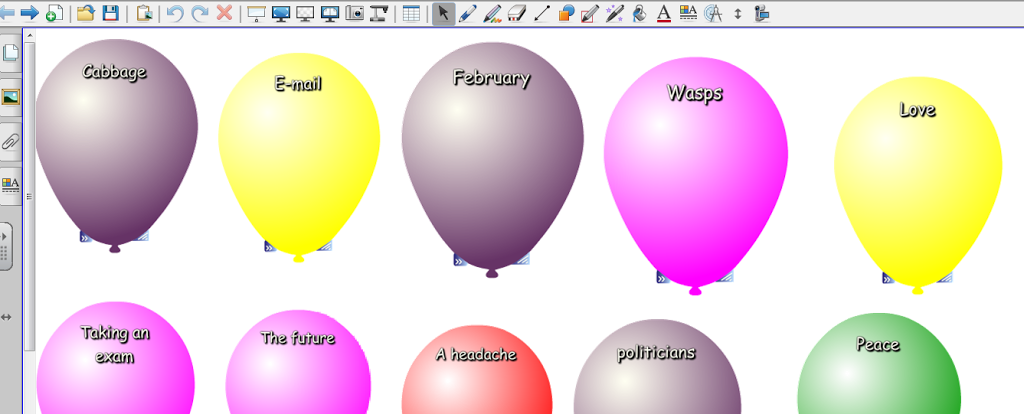Select the Magic Pen tool
Image resolution: width=1024 pixels, height=414 pixels.
615,13
